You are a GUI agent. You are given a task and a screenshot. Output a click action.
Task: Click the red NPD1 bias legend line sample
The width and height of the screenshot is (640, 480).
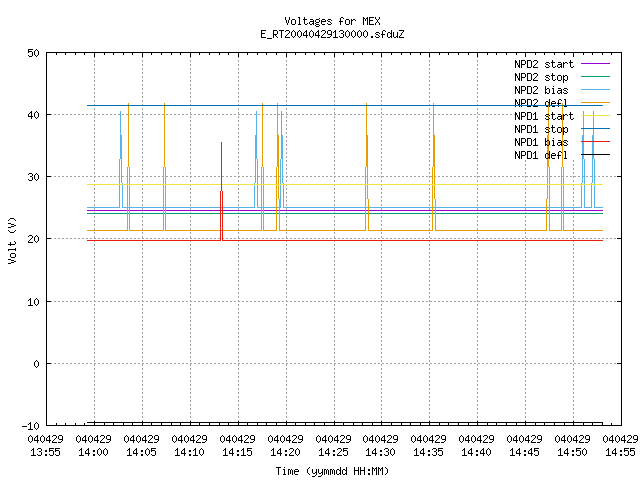[x=595, y=142]
